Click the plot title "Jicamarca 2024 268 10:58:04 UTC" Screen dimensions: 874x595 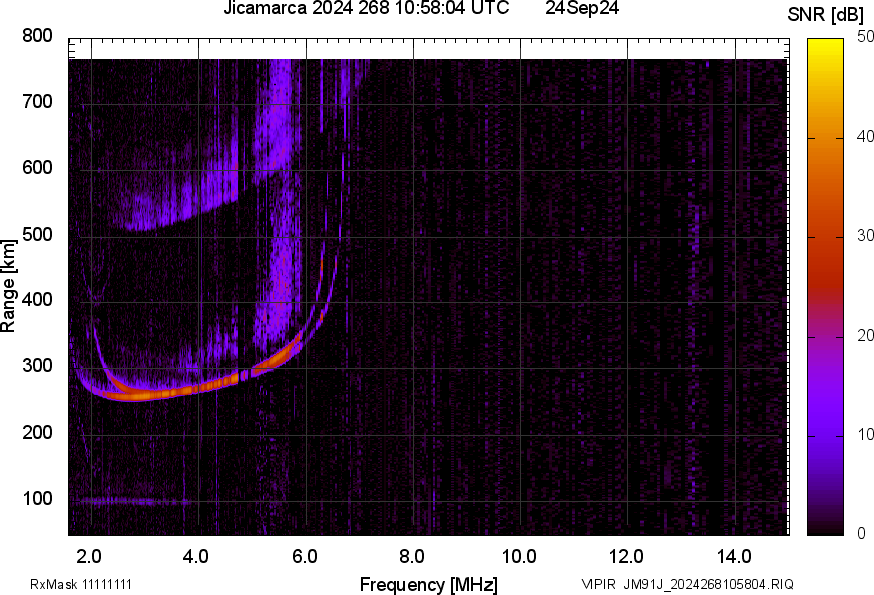366,8
